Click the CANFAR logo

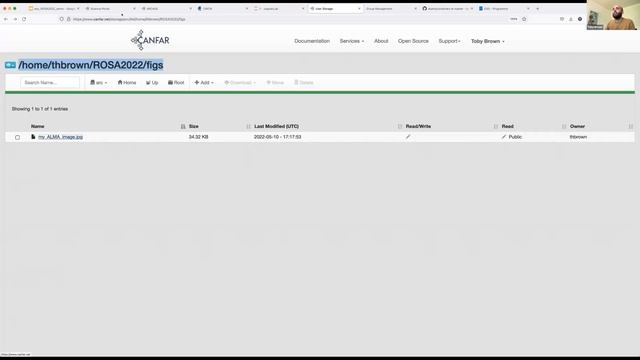(x=150, y=40)
